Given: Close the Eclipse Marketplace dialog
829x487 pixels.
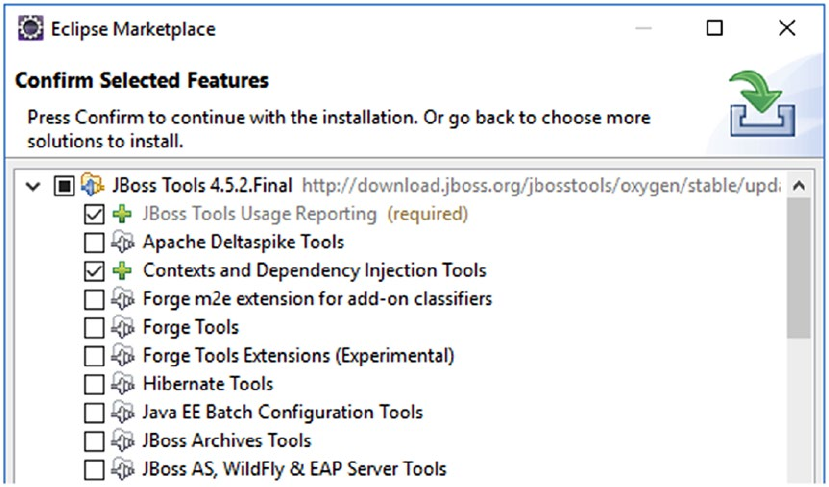Looking at the screenshot, I should pos(787,28).
